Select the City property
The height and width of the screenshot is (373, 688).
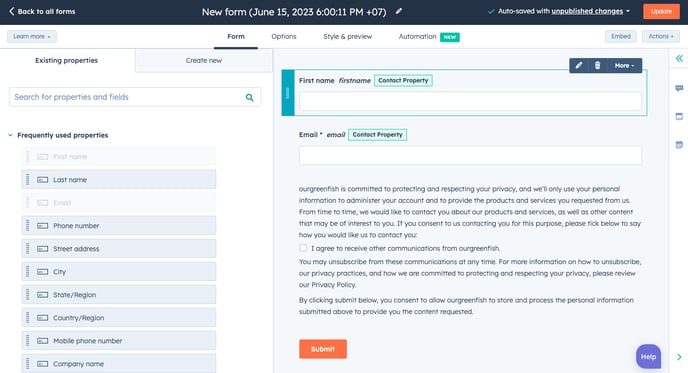point(118,272)
